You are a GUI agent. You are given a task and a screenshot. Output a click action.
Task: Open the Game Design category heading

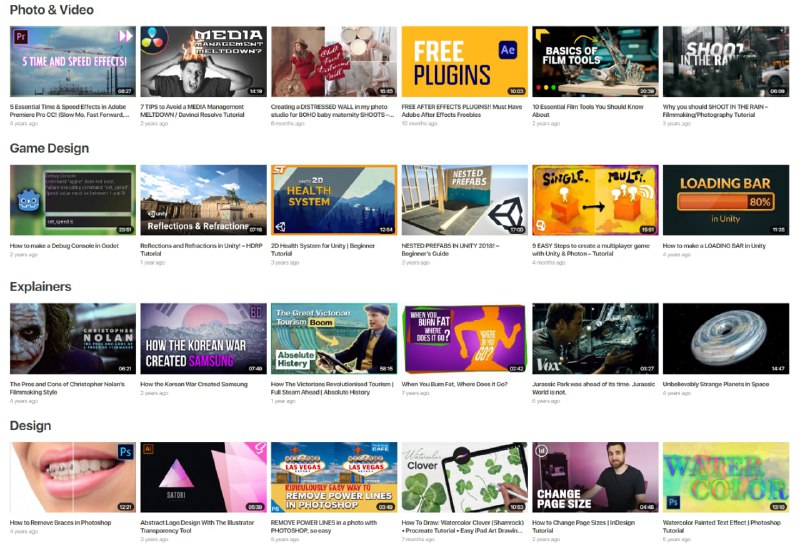[49, 148]
